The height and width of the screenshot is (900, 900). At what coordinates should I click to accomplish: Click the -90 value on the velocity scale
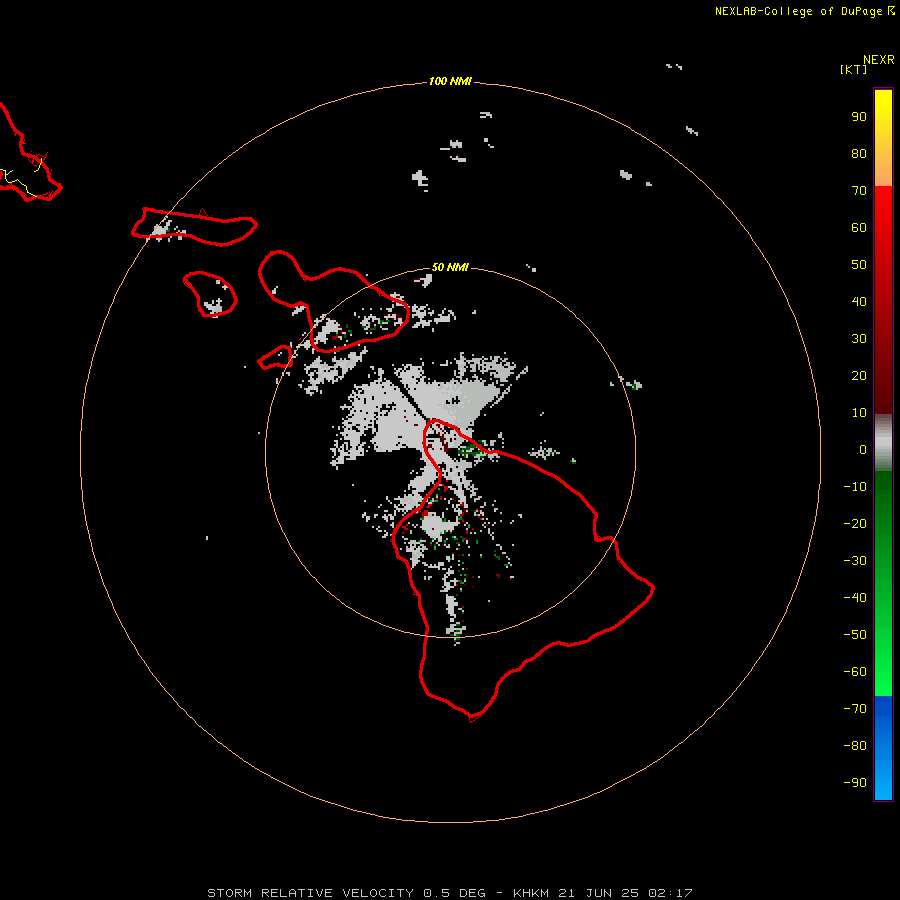pyautogui.click(x=855, y=783)
